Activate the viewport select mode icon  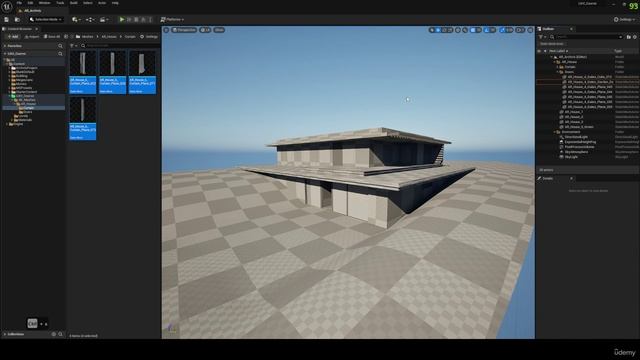coord(432,30)
